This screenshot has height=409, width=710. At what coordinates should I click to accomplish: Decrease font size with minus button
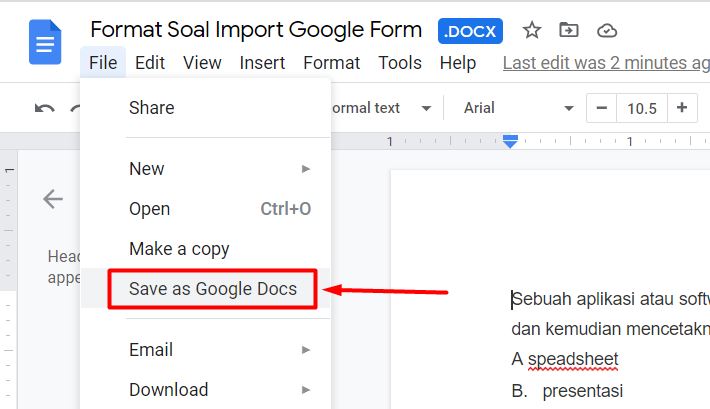[x=601, y=108]
